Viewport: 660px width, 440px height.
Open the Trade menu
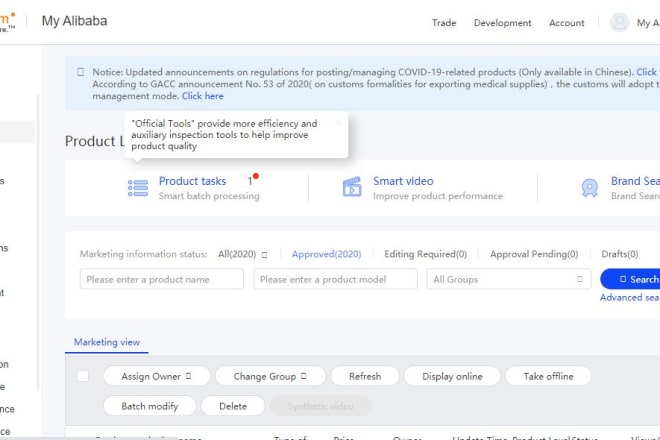tap(444, 23)
